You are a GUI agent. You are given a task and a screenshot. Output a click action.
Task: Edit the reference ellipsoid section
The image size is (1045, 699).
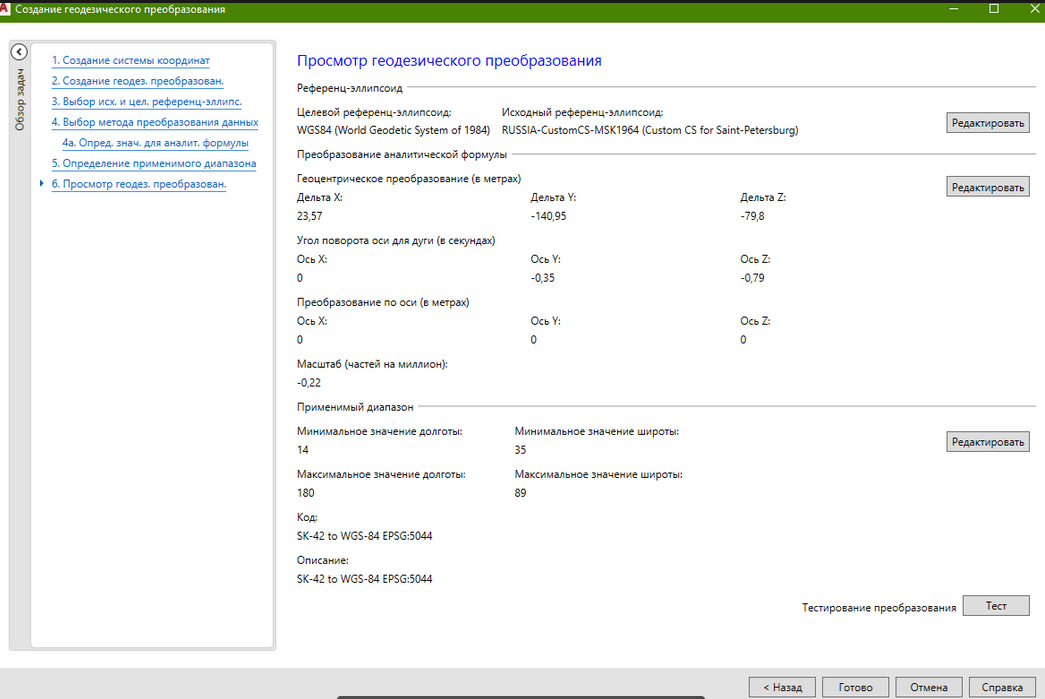987,123
